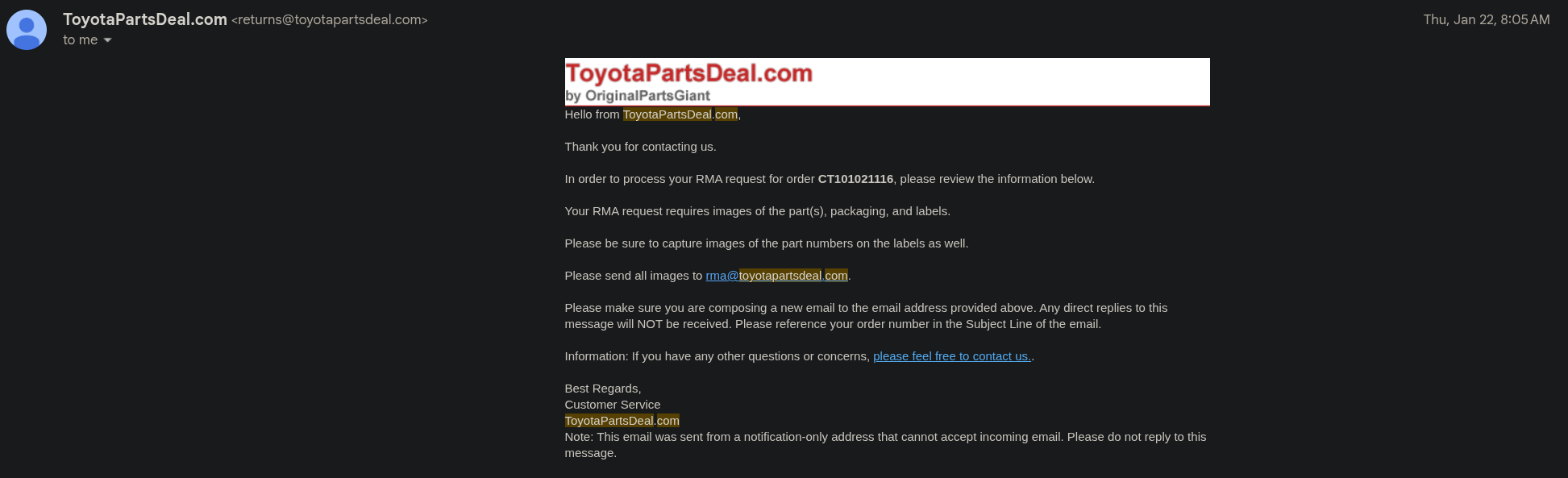
Task: Click the "capture images of the part numbers" line
Action: pos(766,243)
